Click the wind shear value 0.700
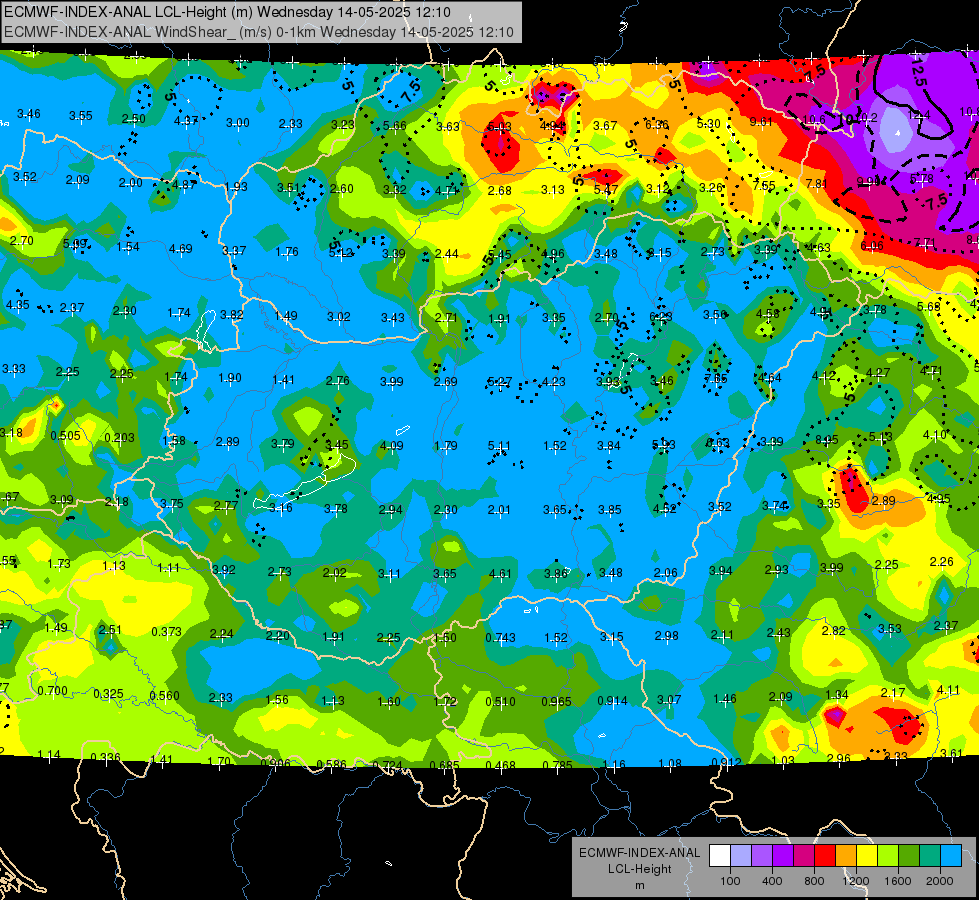The height and width of the screenshot is (900, 979). [52, 691]
